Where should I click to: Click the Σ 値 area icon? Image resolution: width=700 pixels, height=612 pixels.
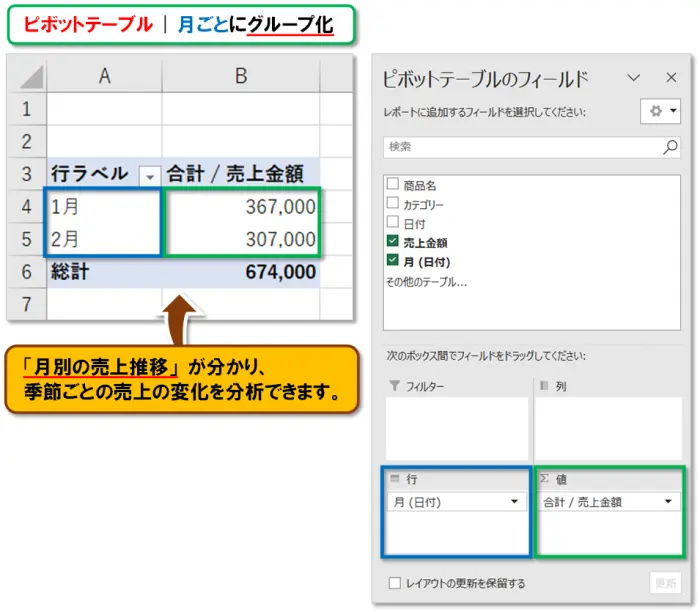pos(544,479)
